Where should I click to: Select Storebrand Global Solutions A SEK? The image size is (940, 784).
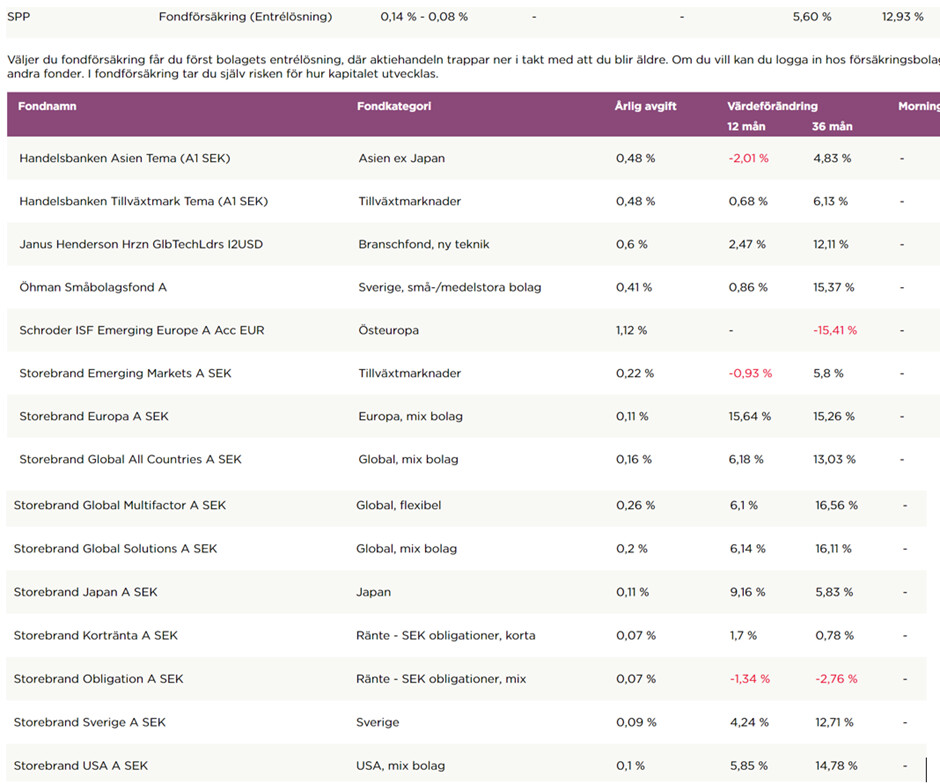click(115, 548)
